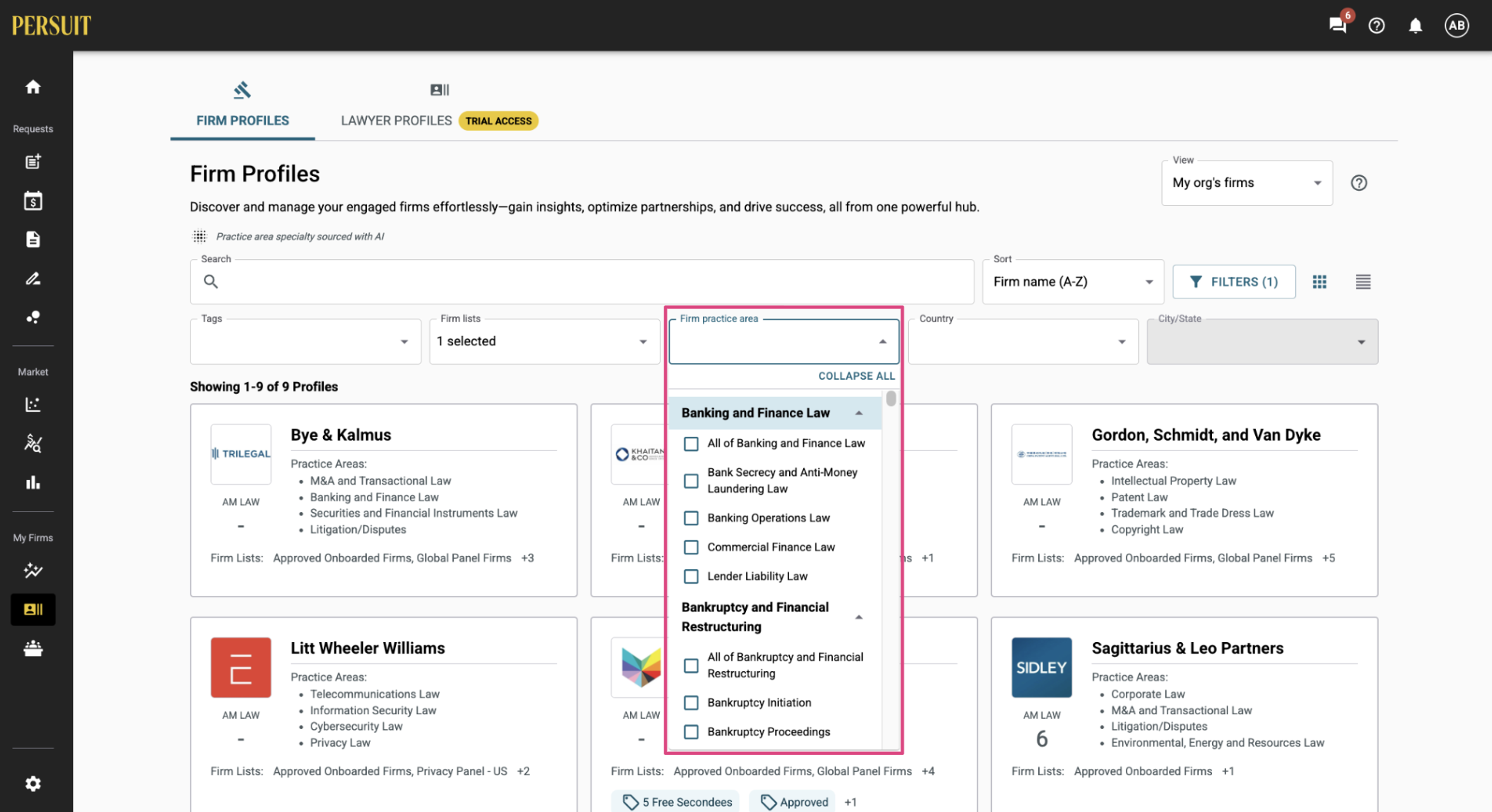Click the +3 firm lists on Bye & Kalmus
Screen dimensions: 1492x812
[x=528, y=558]
